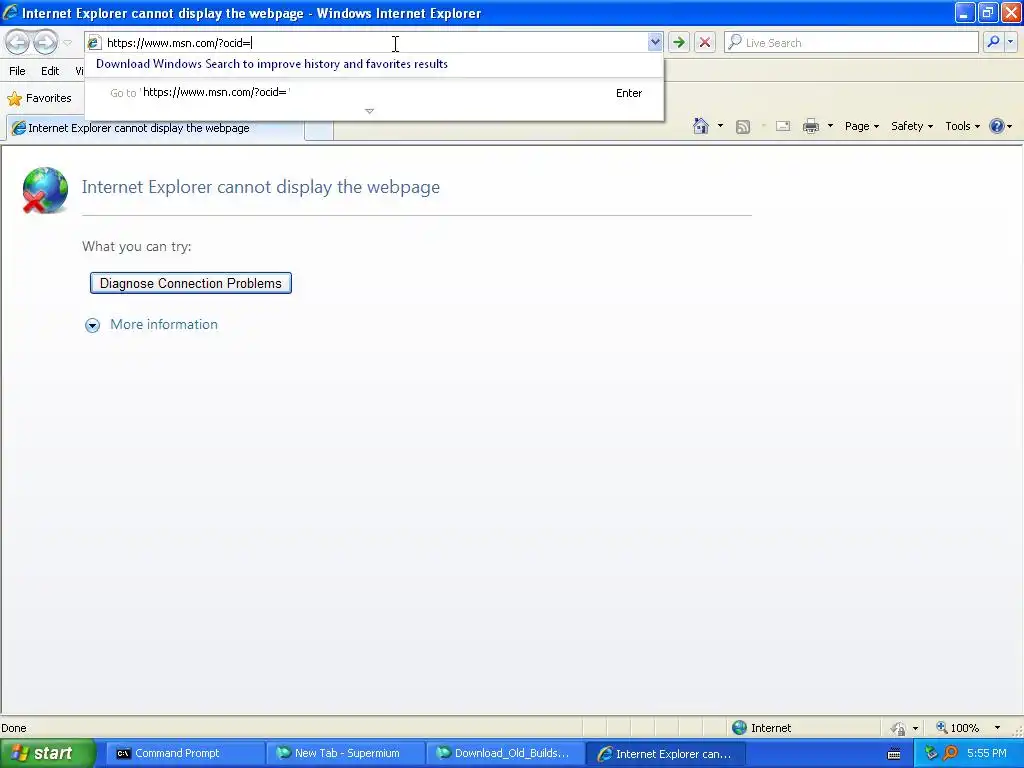
Task: Click the RSS feeds icon
Action: 743,127
